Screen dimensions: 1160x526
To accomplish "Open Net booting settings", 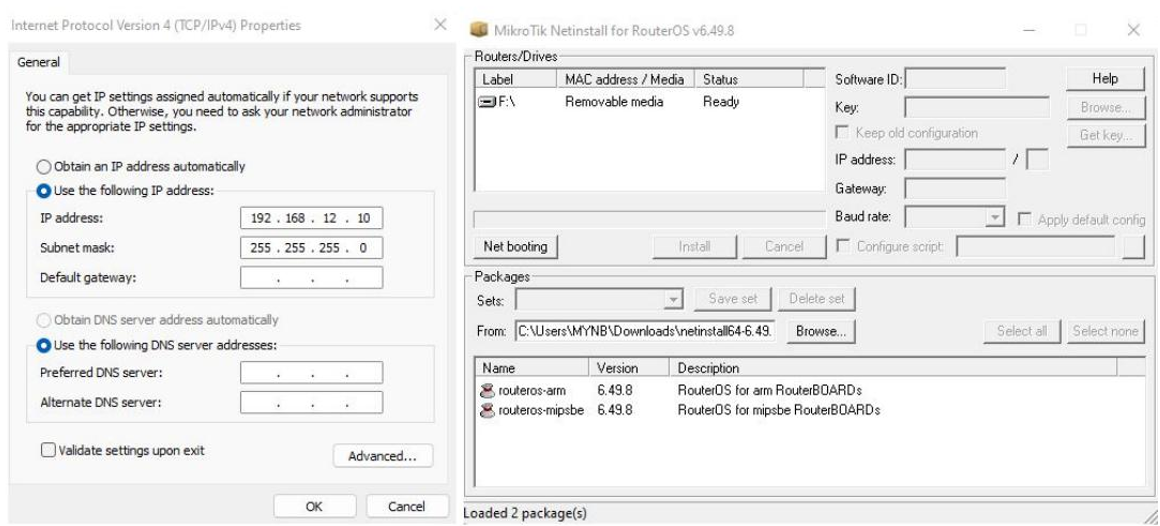I will tap(516, 246).
